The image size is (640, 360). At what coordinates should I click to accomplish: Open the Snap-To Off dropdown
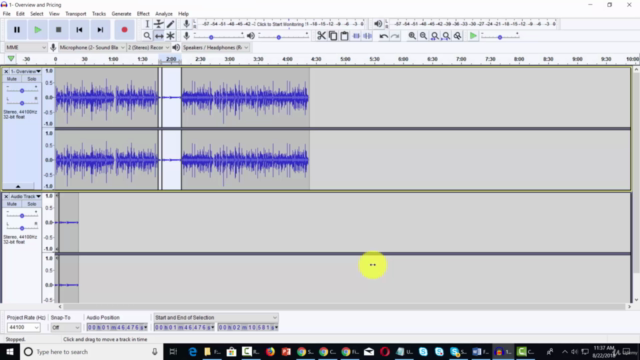tap(65, 327)
